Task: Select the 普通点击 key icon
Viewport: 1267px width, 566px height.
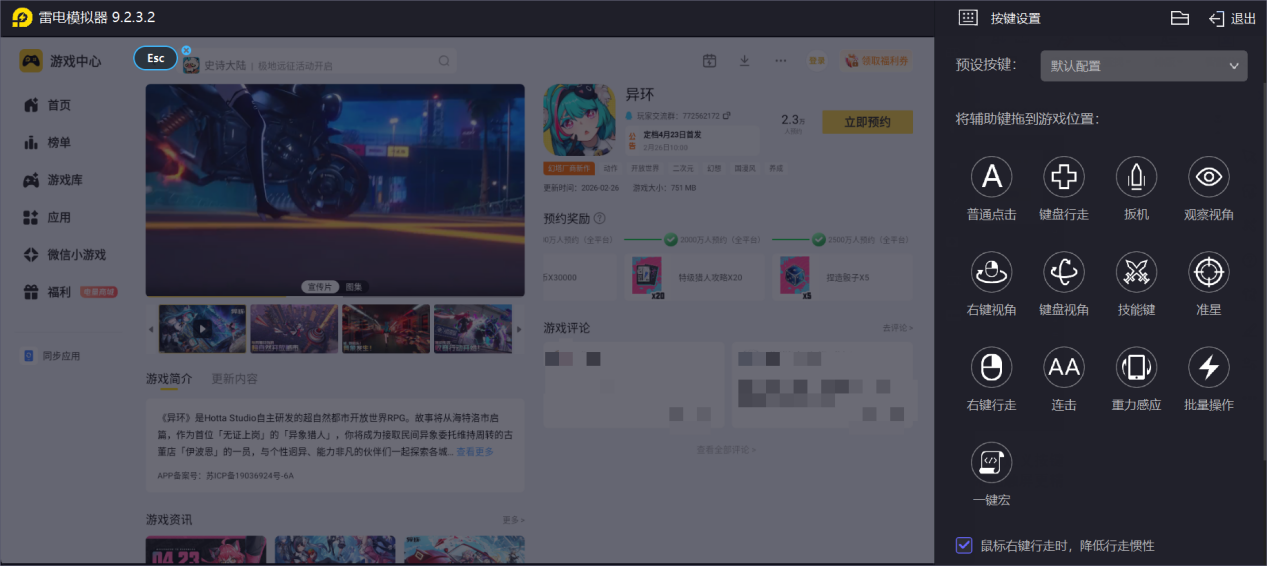Action: coord(991,177)
